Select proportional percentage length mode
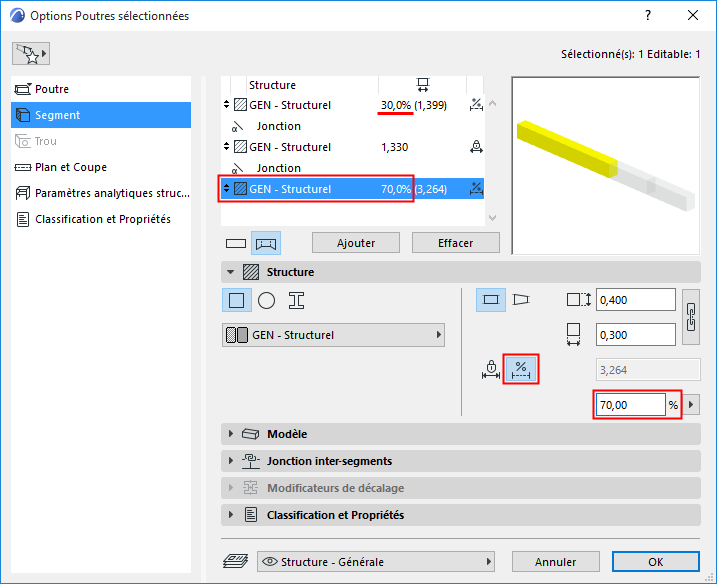This screenshot has width=717, height=584. coord(521,370)
